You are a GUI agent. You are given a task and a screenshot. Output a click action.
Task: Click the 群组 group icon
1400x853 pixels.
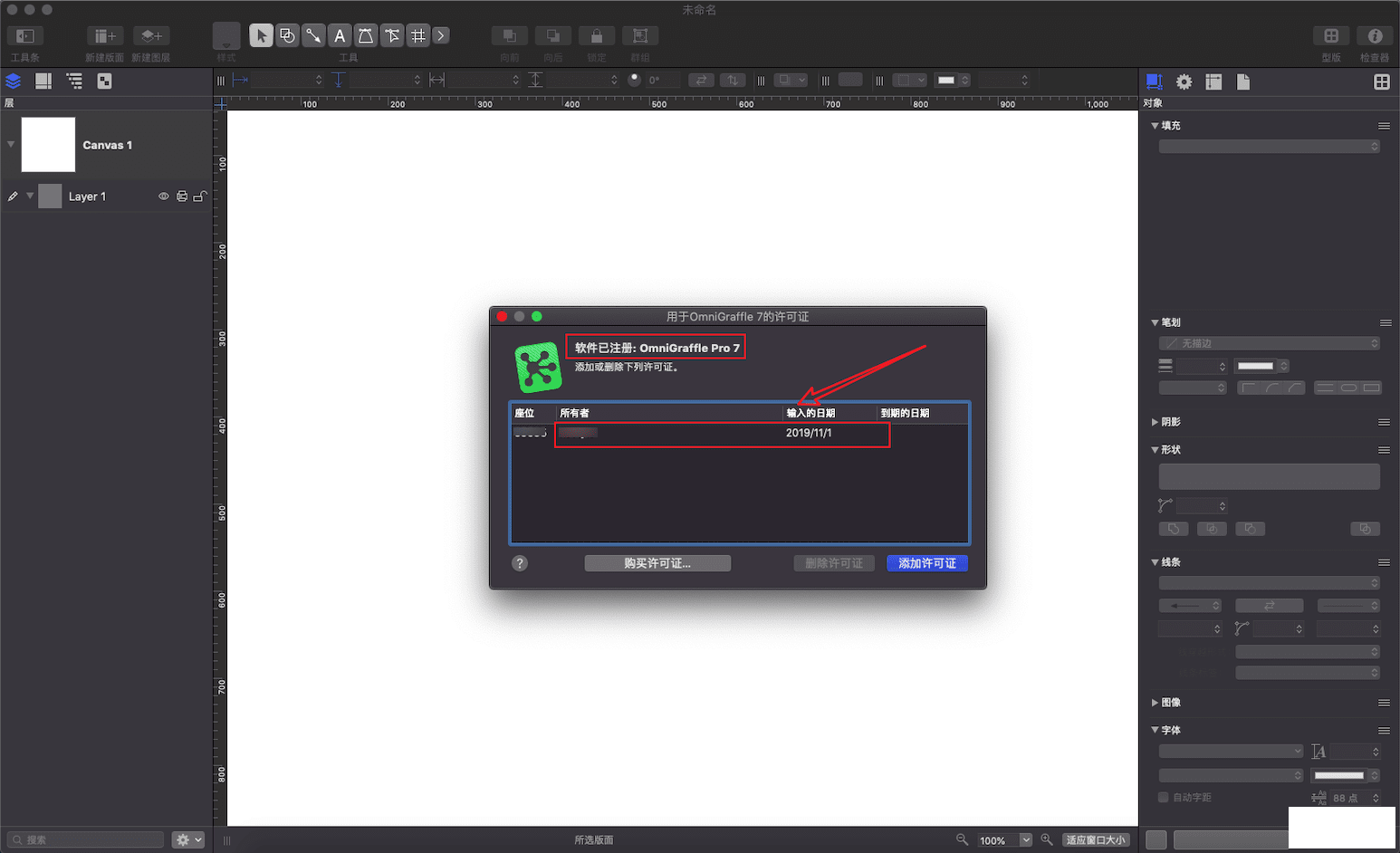(640, 36)
